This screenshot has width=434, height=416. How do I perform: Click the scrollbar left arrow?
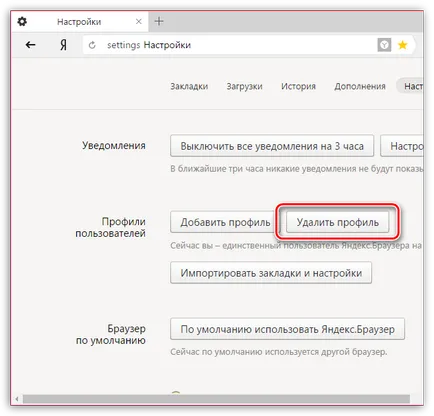click(x=17, y=399)
